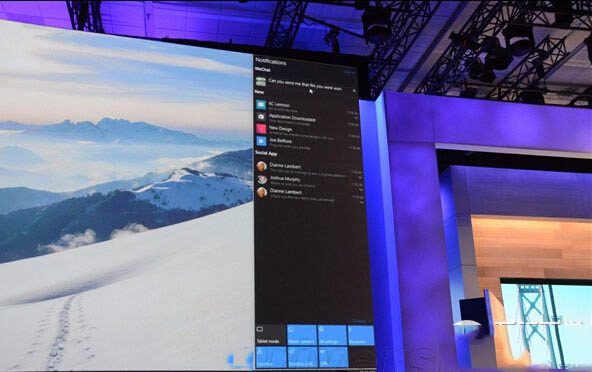592x372 pixels.
Task: Open the All settings quick action tile
Action: pyautogui.click(x=332, y=335)
